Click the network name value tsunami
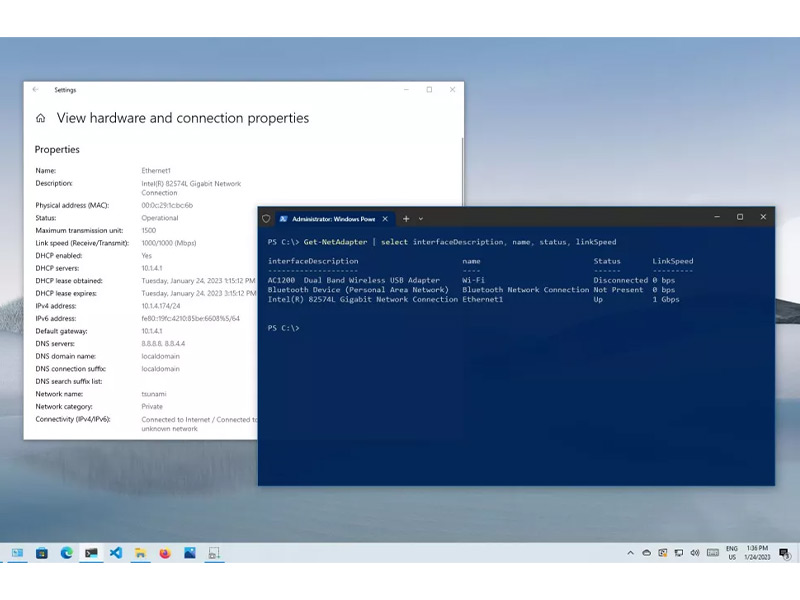Screen dimensions: 800x600 coord(154,394)
